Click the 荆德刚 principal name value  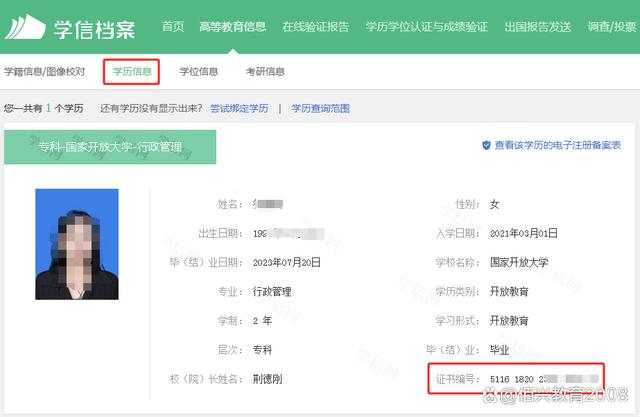tap(267, 379)
